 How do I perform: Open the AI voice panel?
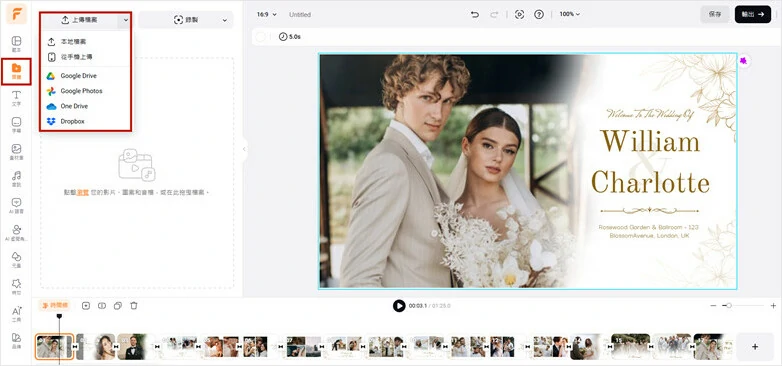tap(16, 206)
